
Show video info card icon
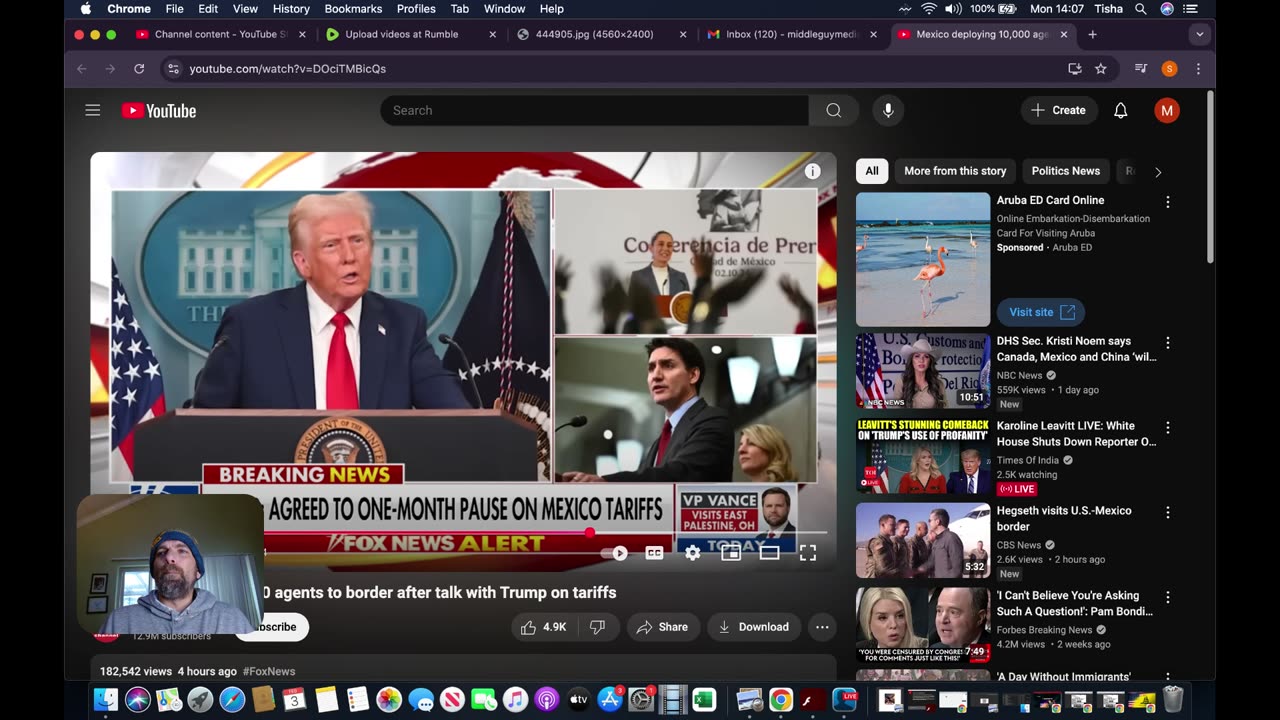pos(813,171)
